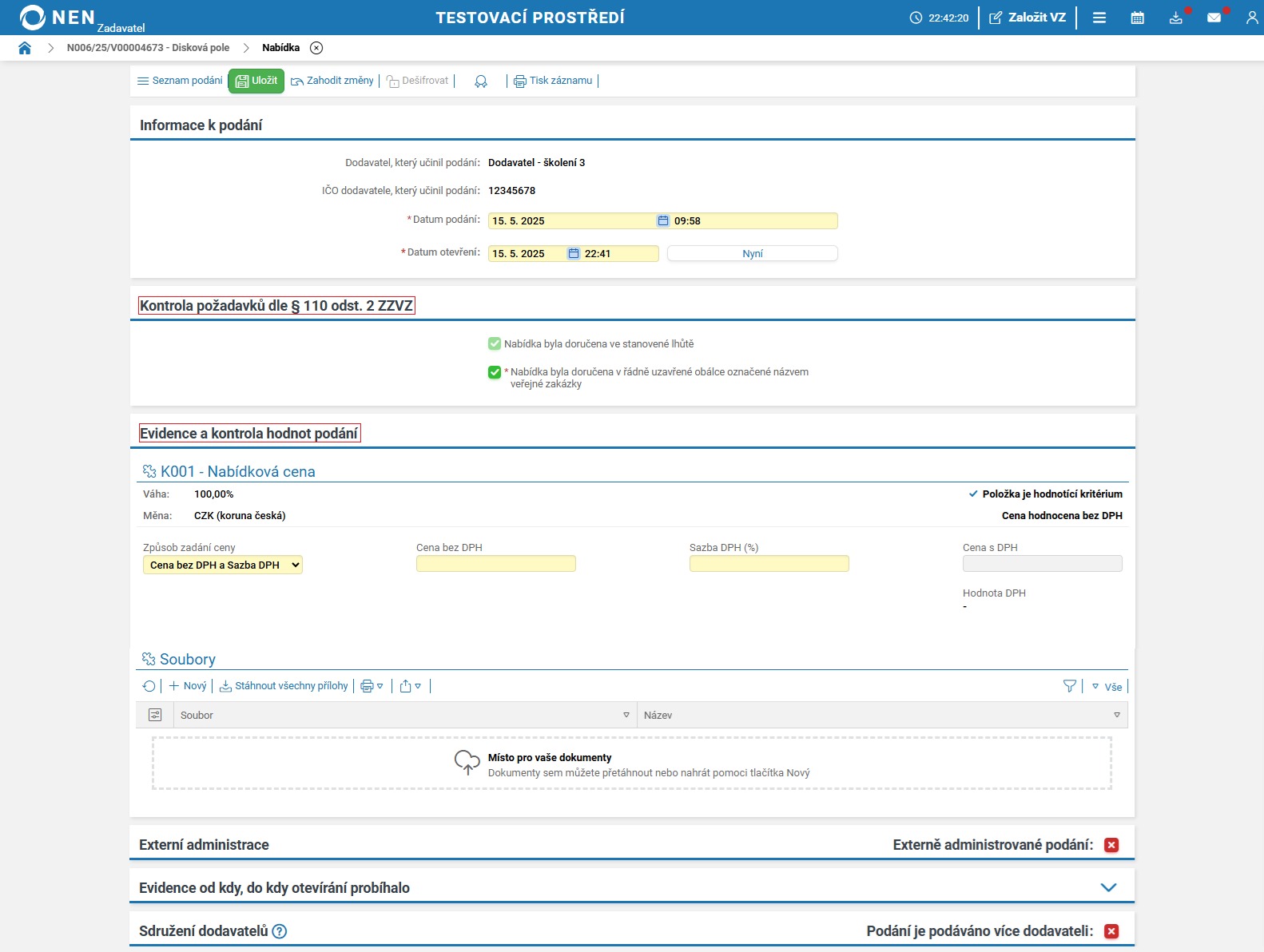Open the user profile icon
1264x952 pixels.
[x=1251, y=18]
